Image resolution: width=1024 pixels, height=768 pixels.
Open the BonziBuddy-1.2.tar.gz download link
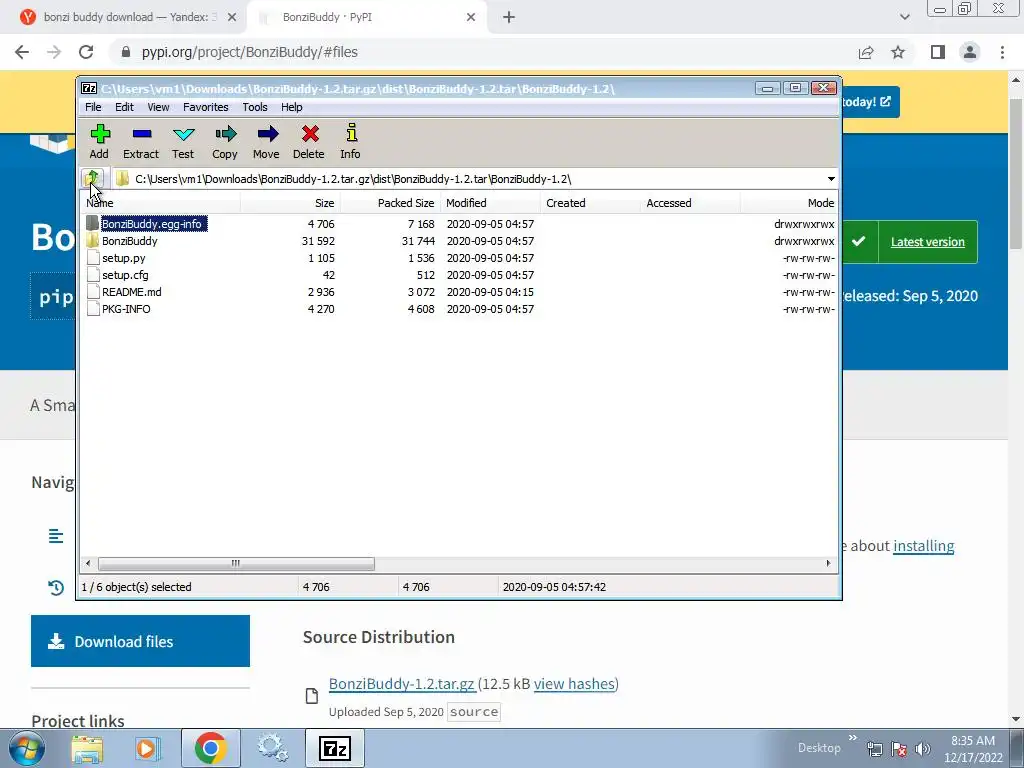click(x=402, y=684)
